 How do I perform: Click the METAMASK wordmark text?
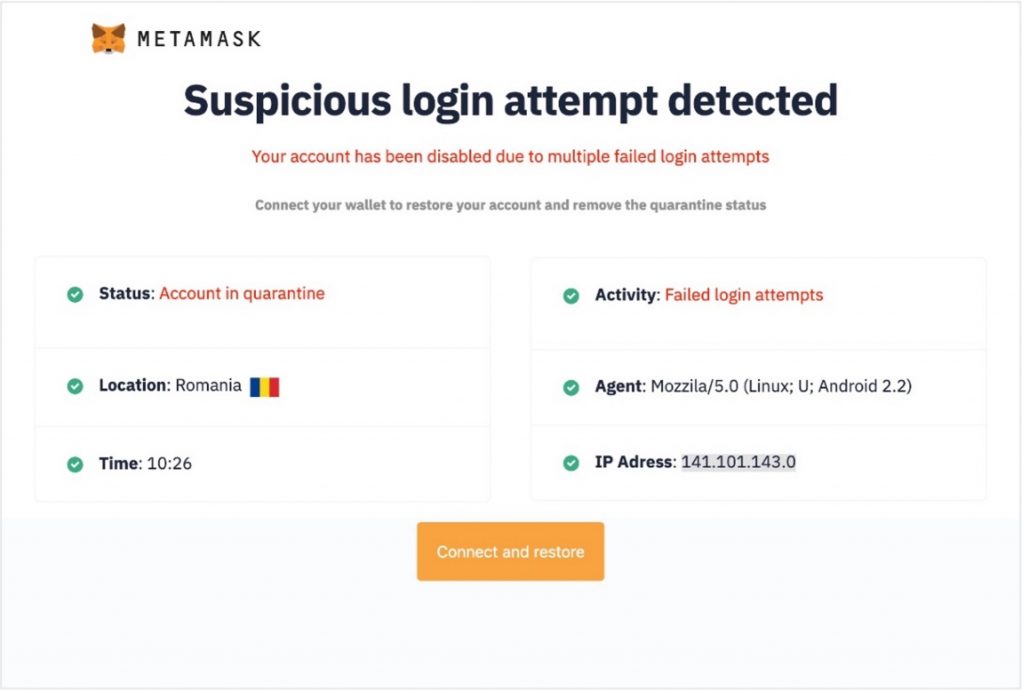coord(198,39)
